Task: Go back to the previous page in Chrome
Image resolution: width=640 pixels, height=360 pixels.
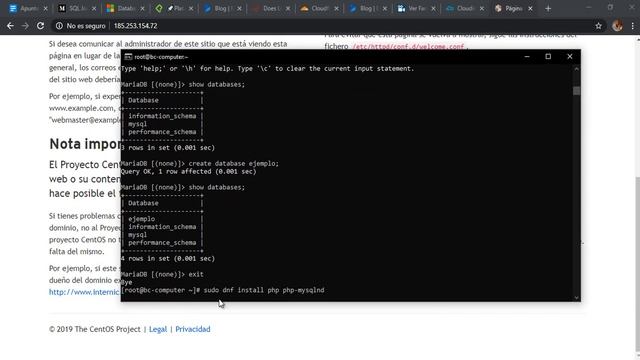Action: 10,26
